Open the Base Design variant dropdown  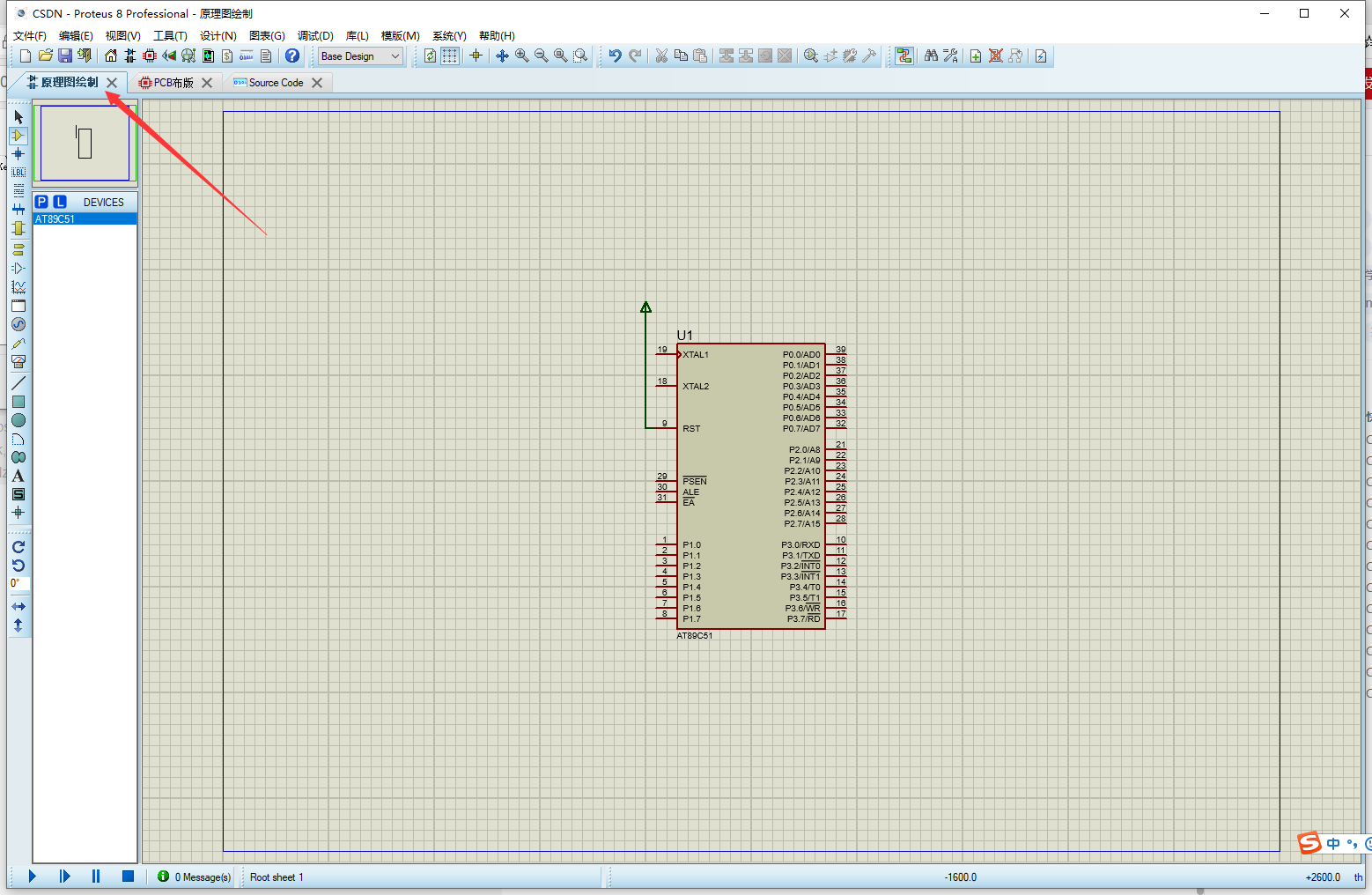point(360,55)
